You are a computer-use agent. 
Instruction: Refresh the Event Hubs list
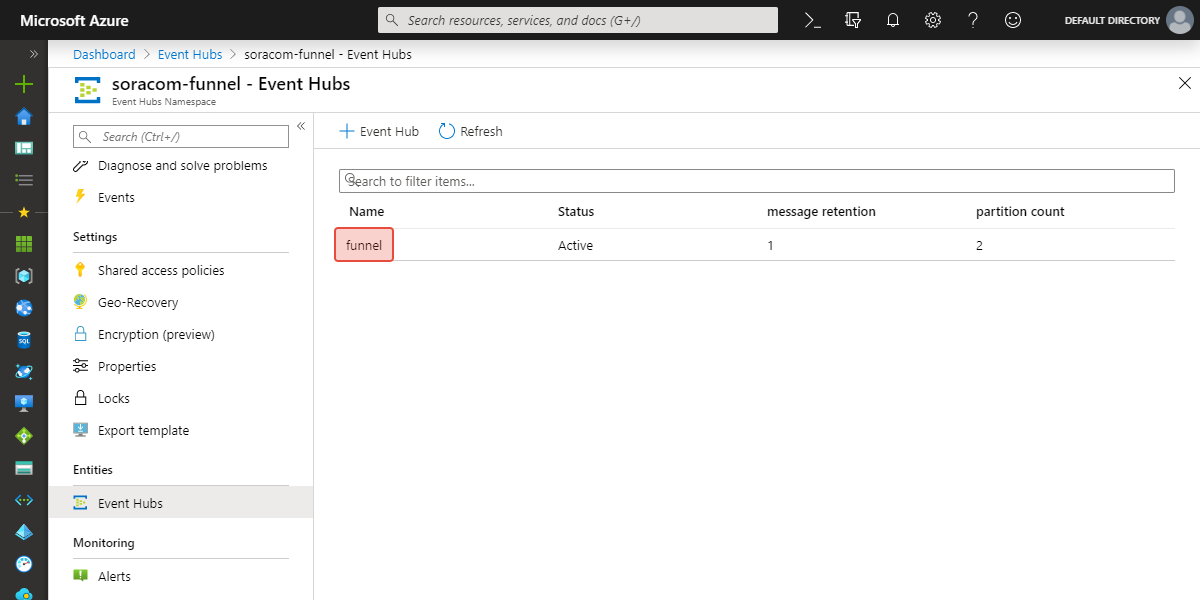(x=471, y=132)
